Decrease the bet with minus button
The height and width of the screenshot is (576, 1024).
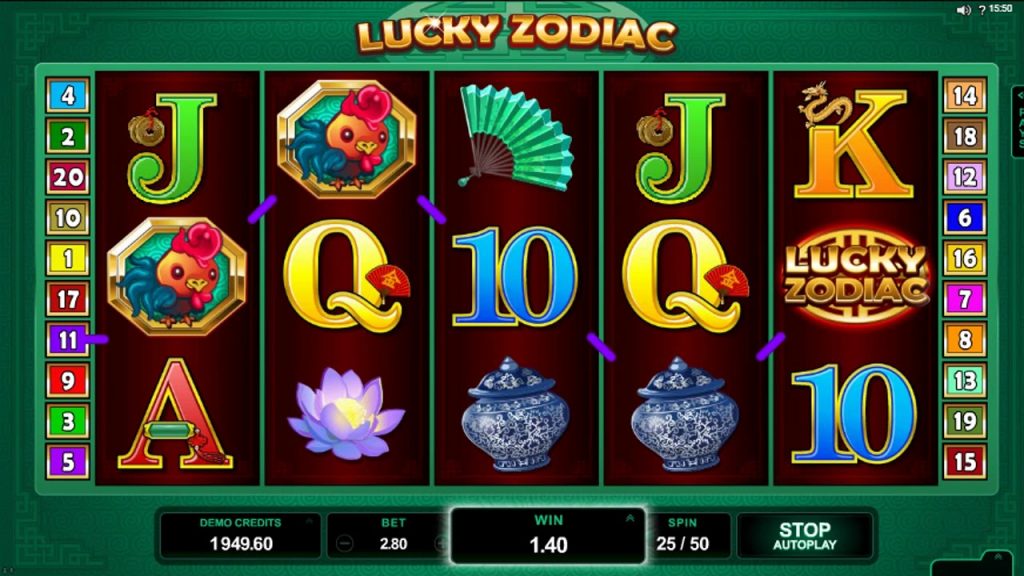click(x=344, y=544)
